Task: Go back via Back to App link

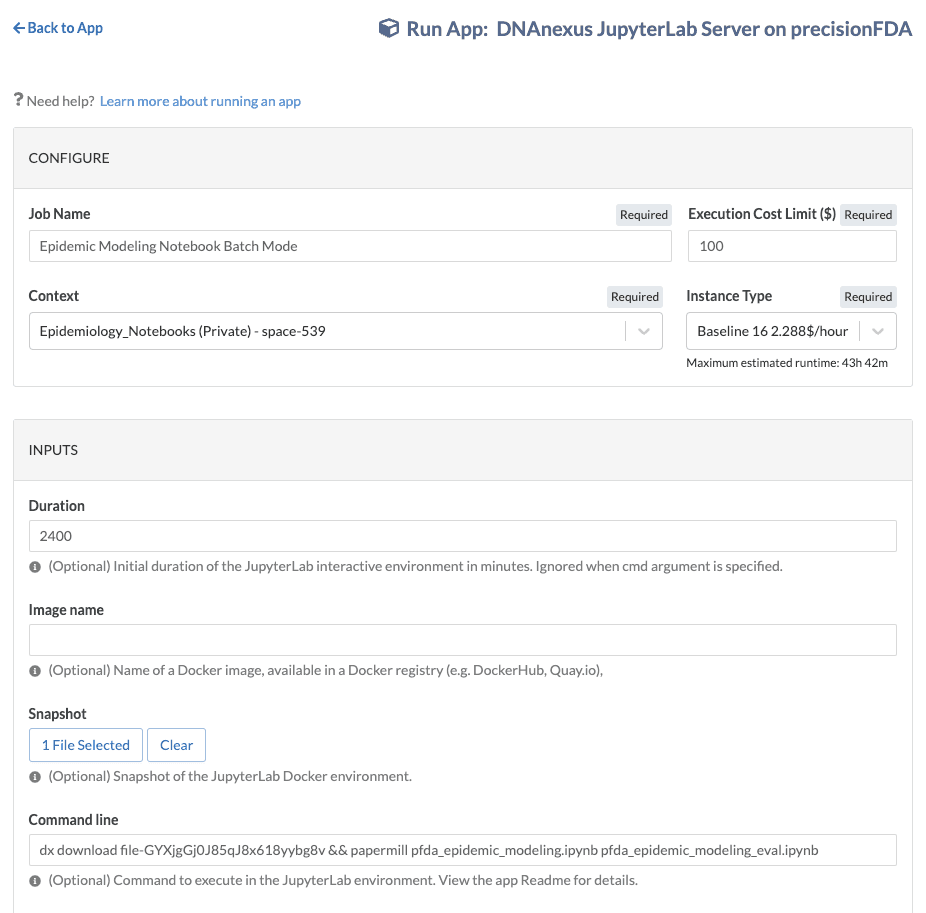Action: coord(58,28)
